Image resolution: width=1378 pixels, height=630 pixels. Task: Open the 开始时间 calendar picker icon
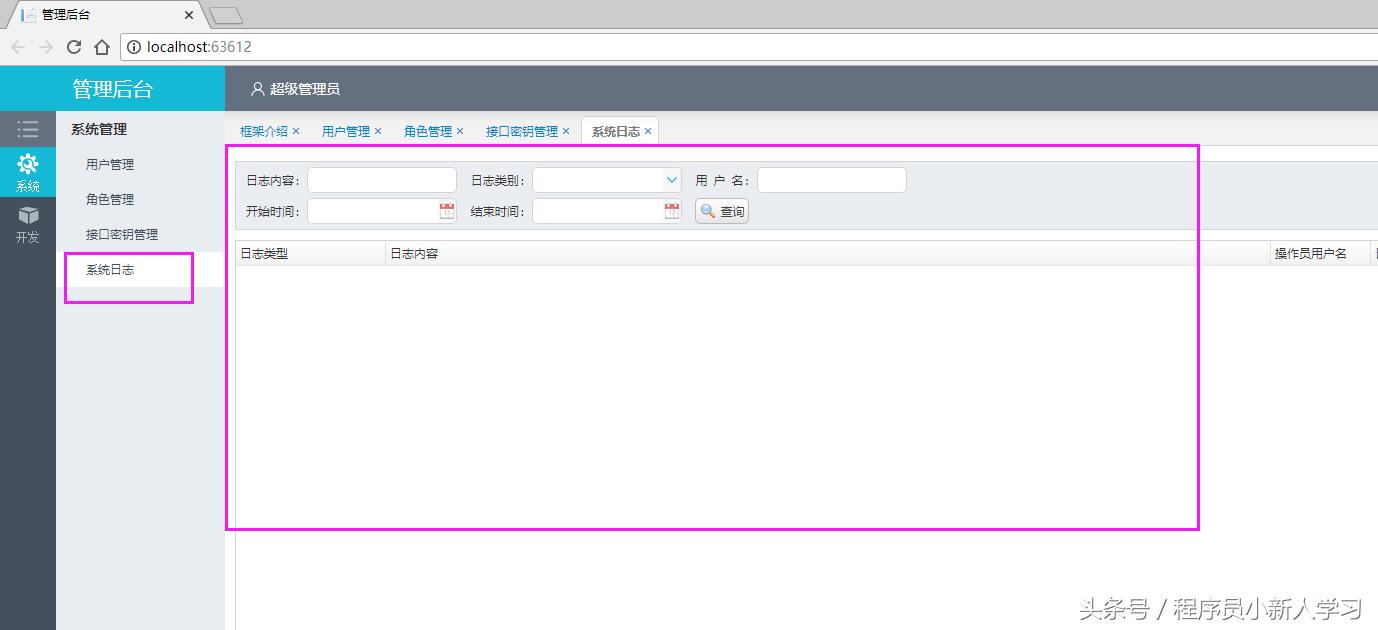coord(447,211)
